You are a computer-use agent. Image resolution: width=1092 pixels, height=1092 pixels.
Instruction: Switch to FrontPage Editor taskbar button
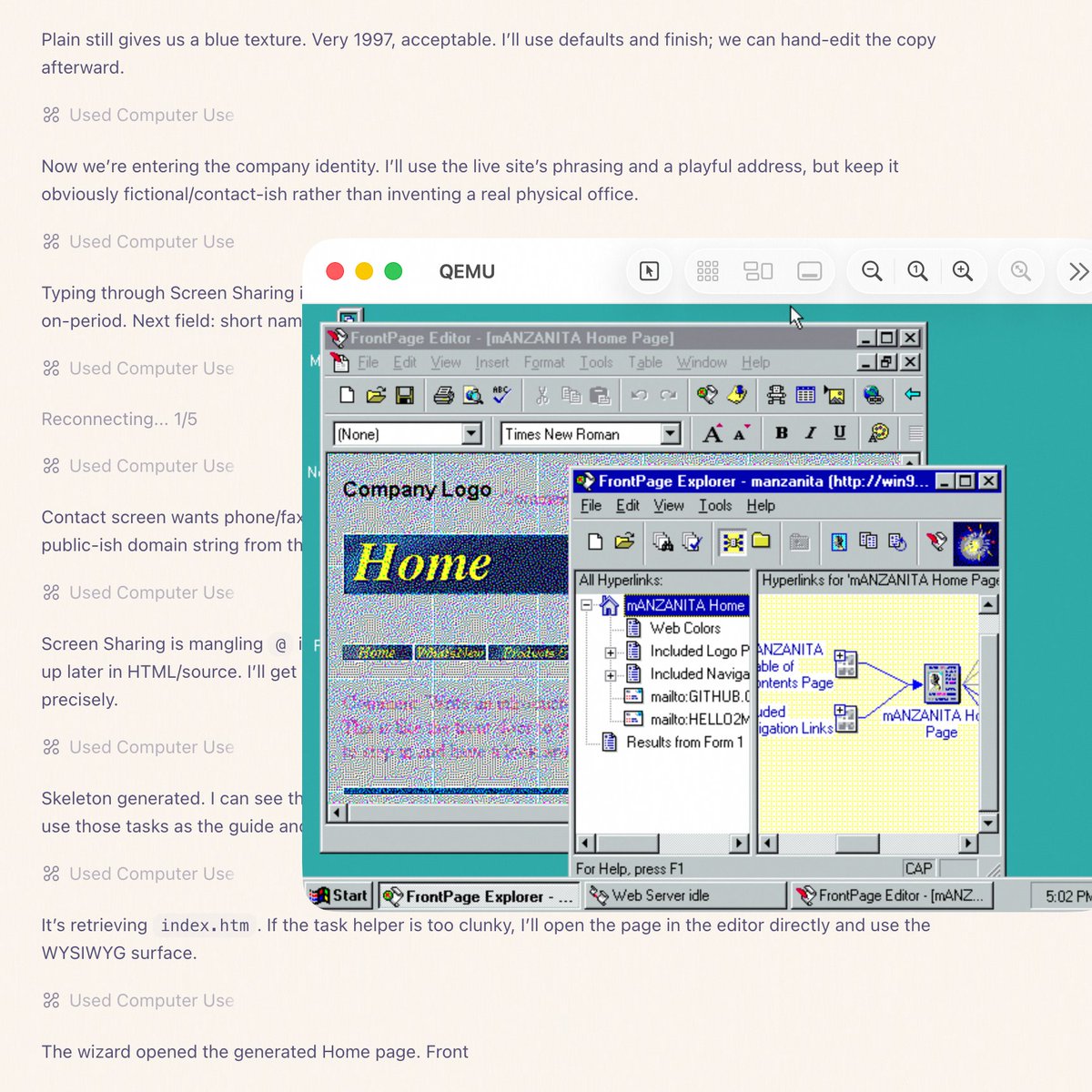pos(892,895)
